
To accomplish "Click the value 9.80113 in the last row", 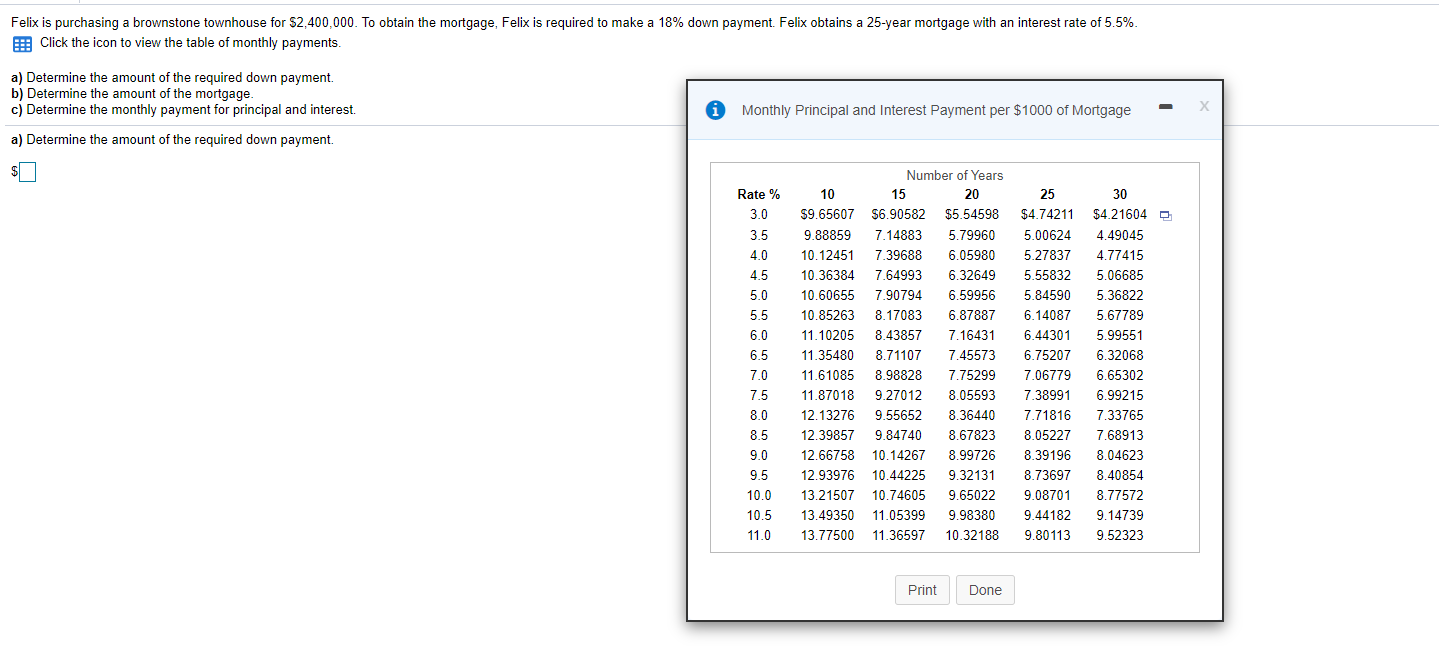I will (x=1047, y=535).
